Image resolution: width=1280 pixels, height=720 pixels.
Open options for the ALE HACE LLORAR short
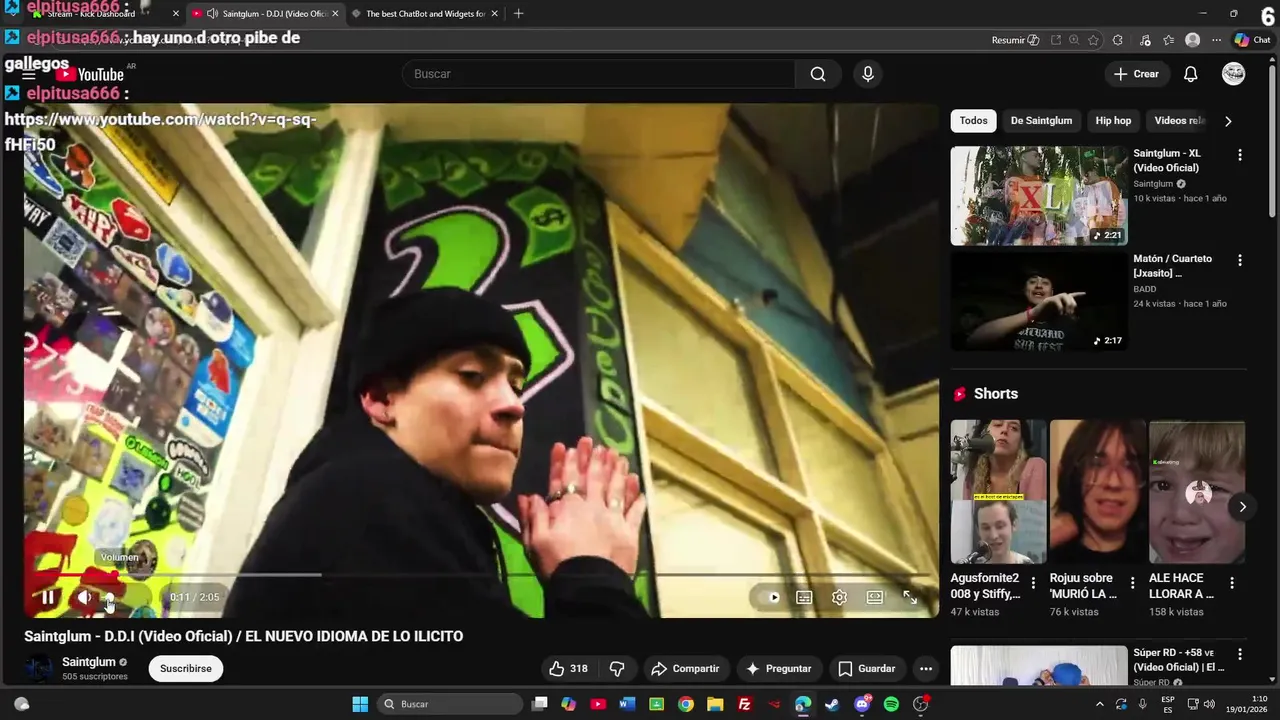point(1231,583)
